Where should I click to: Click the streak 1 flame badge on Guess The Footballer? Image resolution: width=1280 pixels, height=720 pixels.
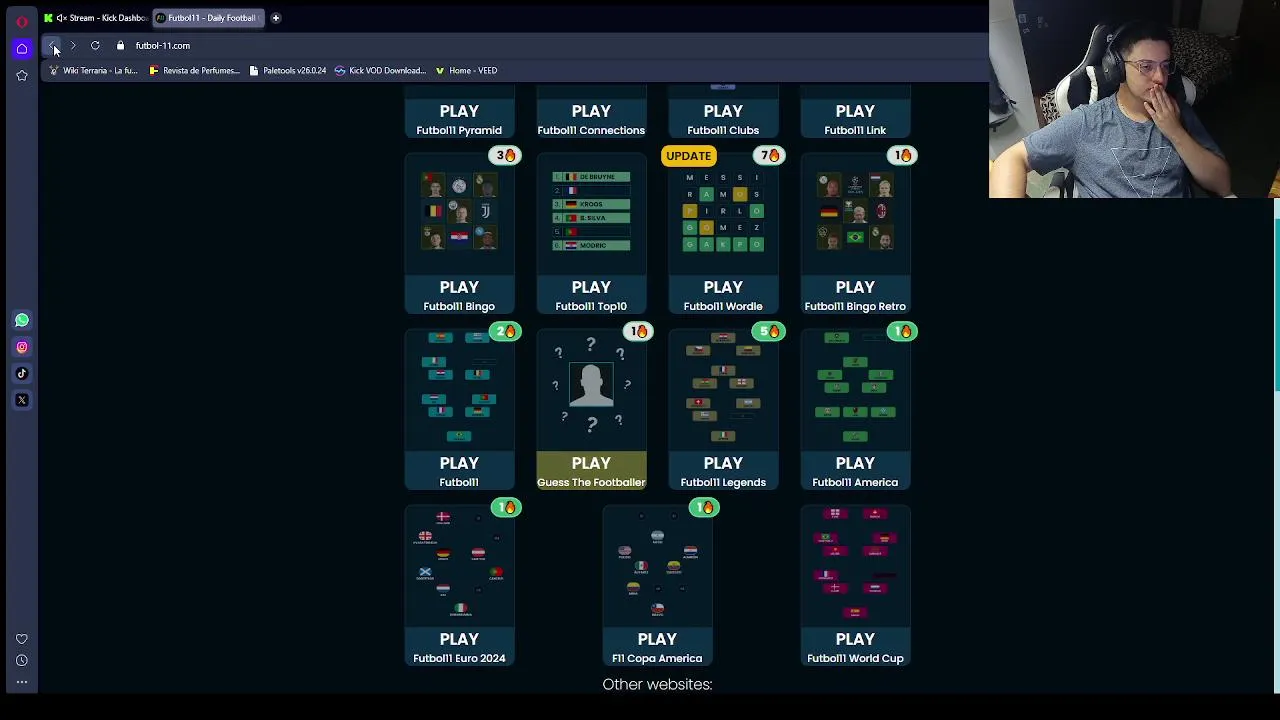tap(638, 331)
